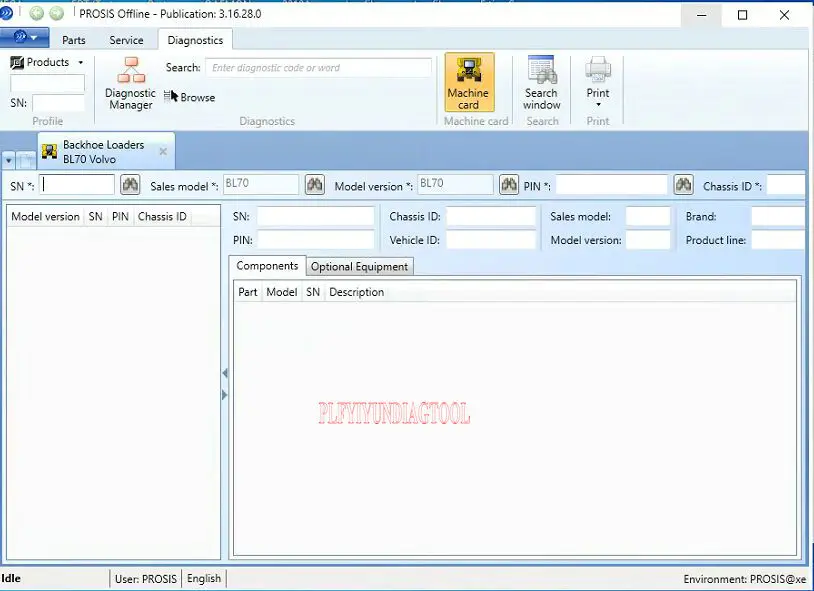Select the Diagnostics ribbon tab

point(195,40)
